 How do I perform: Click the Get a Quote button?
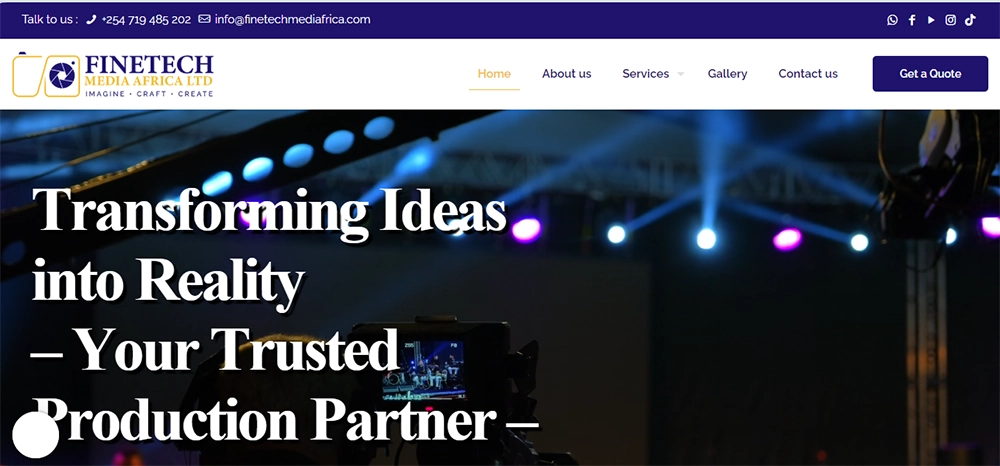[x=930, y=74]
